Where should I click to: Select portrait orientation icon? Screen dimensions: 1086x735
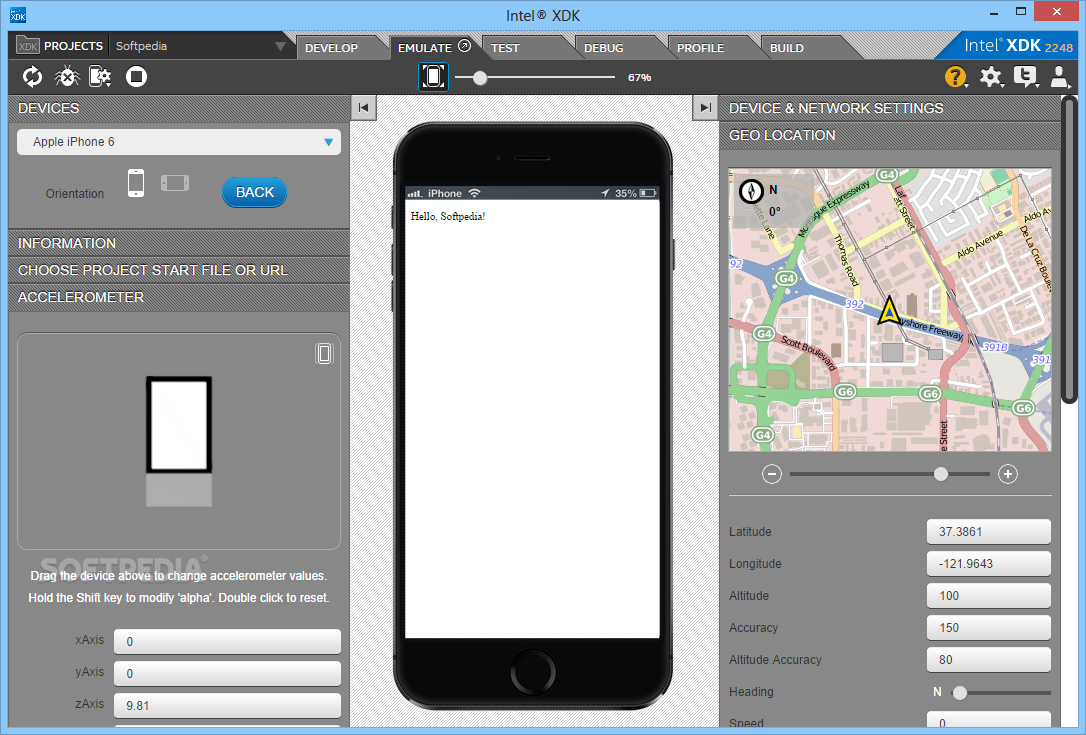tap(136, 183)
